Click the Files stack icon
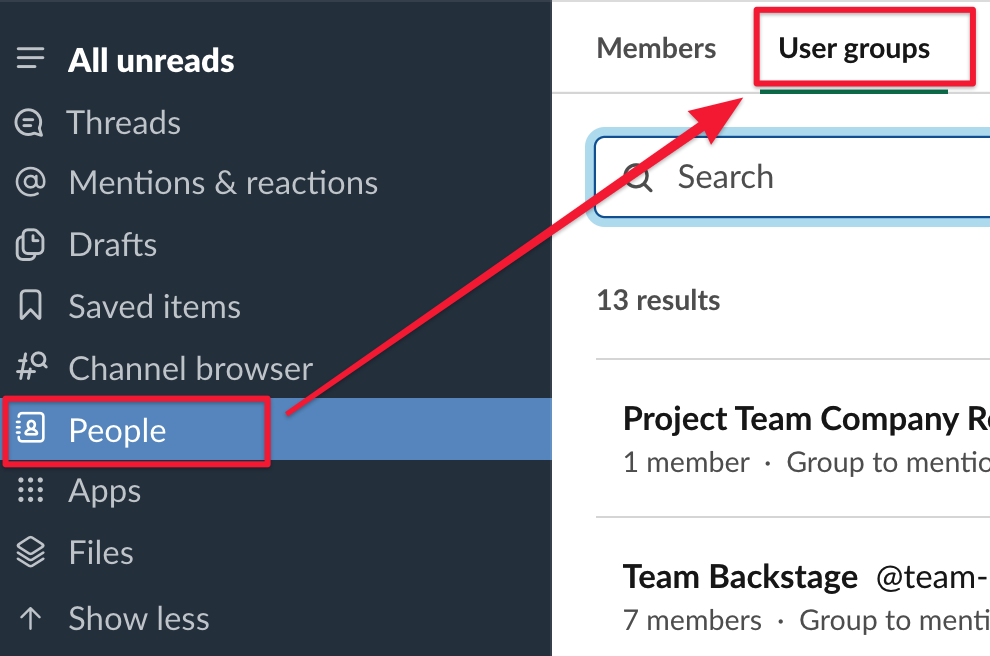 [31, 552]
